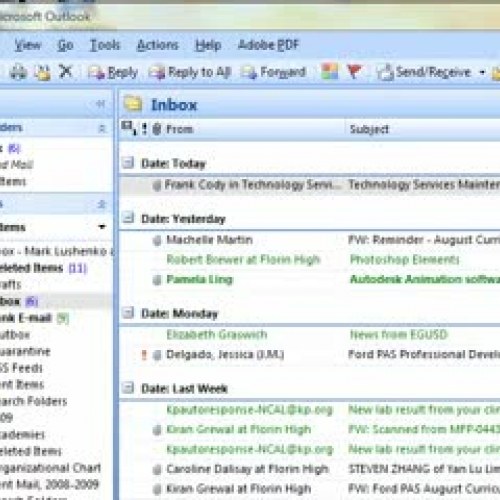Select the Deleted Items (11) folder
The image size is (500, 500).
[x=43, y=268]
